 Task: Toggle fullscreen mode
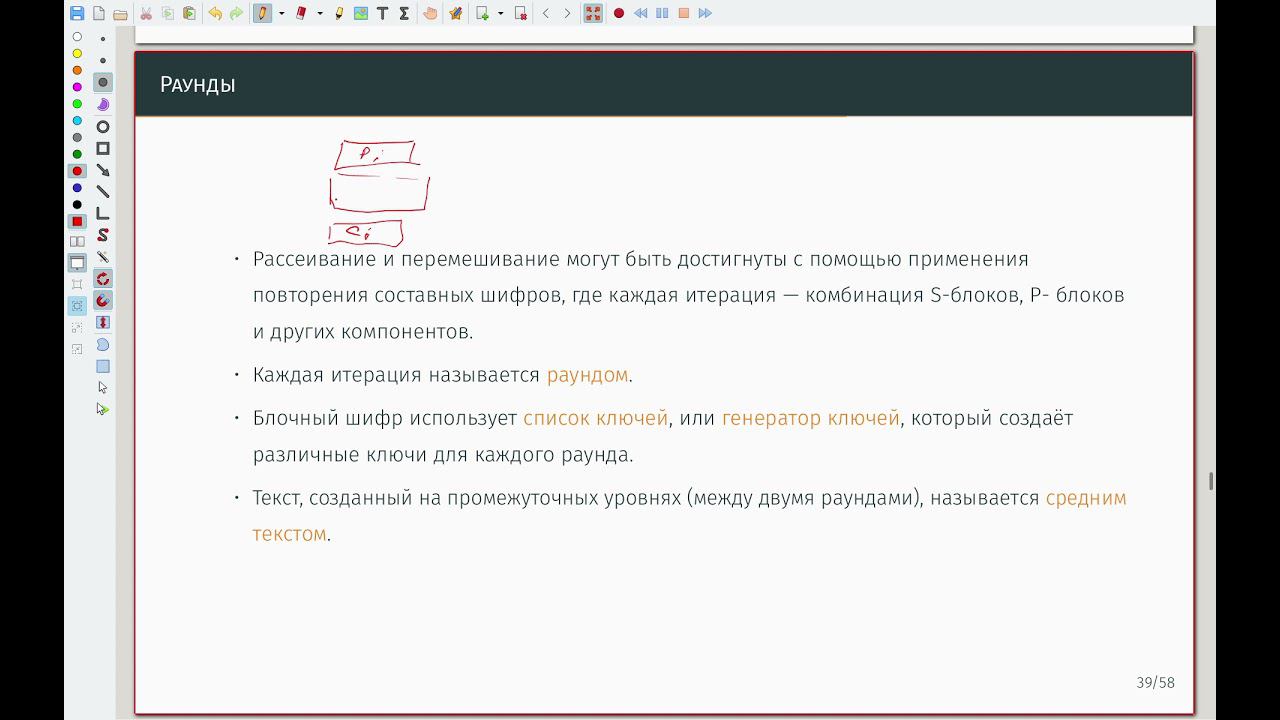[593, 14]
